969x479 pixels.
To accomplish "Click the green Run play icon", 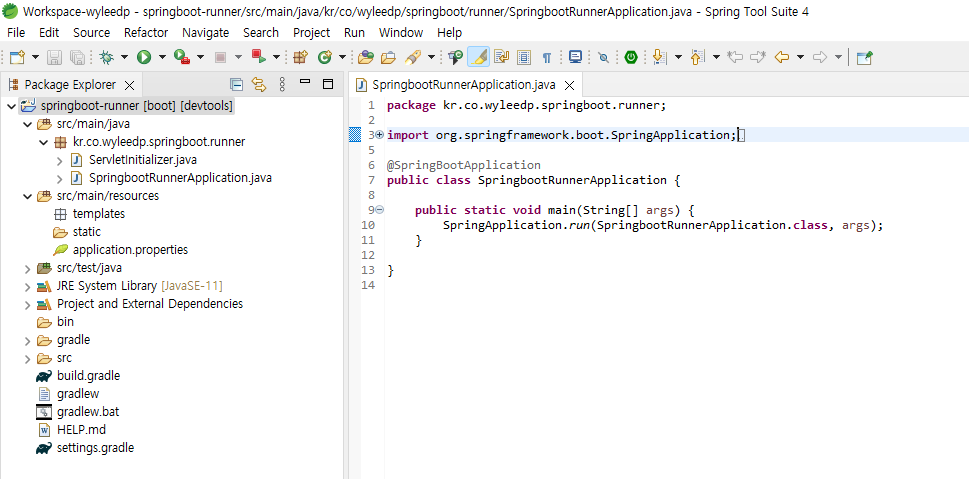I will point(144,57).
